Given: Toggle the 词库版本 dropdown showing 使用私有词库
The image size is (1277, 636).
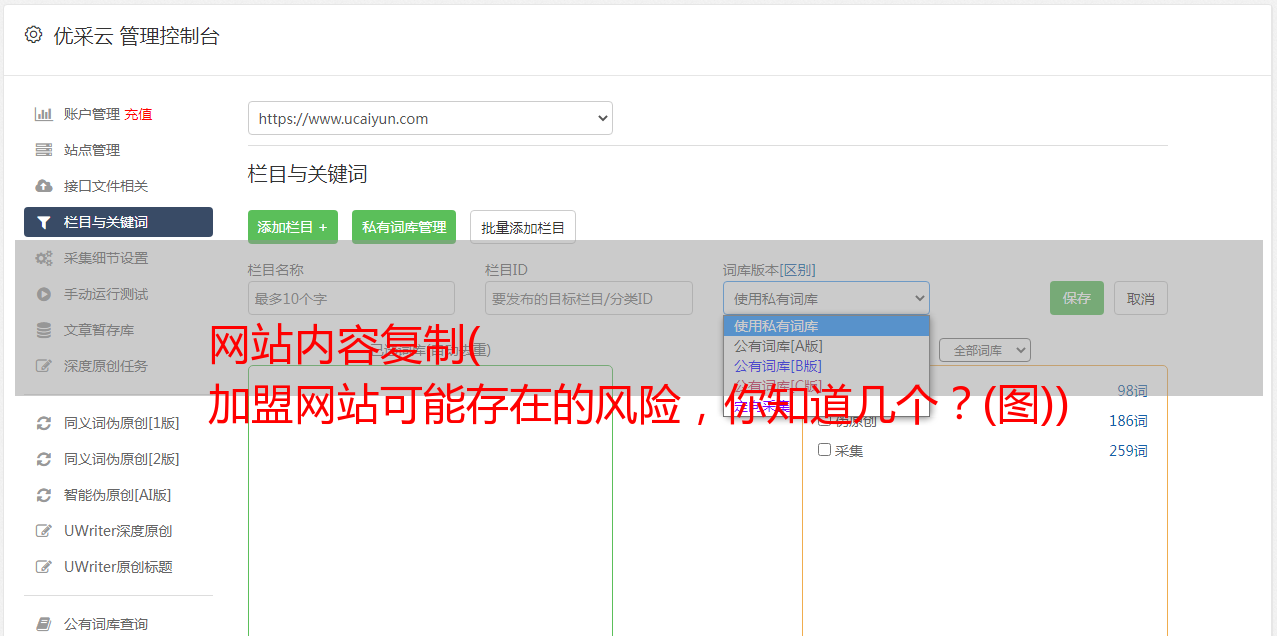Looking at the screenshot, I should [x=826, y=298].
